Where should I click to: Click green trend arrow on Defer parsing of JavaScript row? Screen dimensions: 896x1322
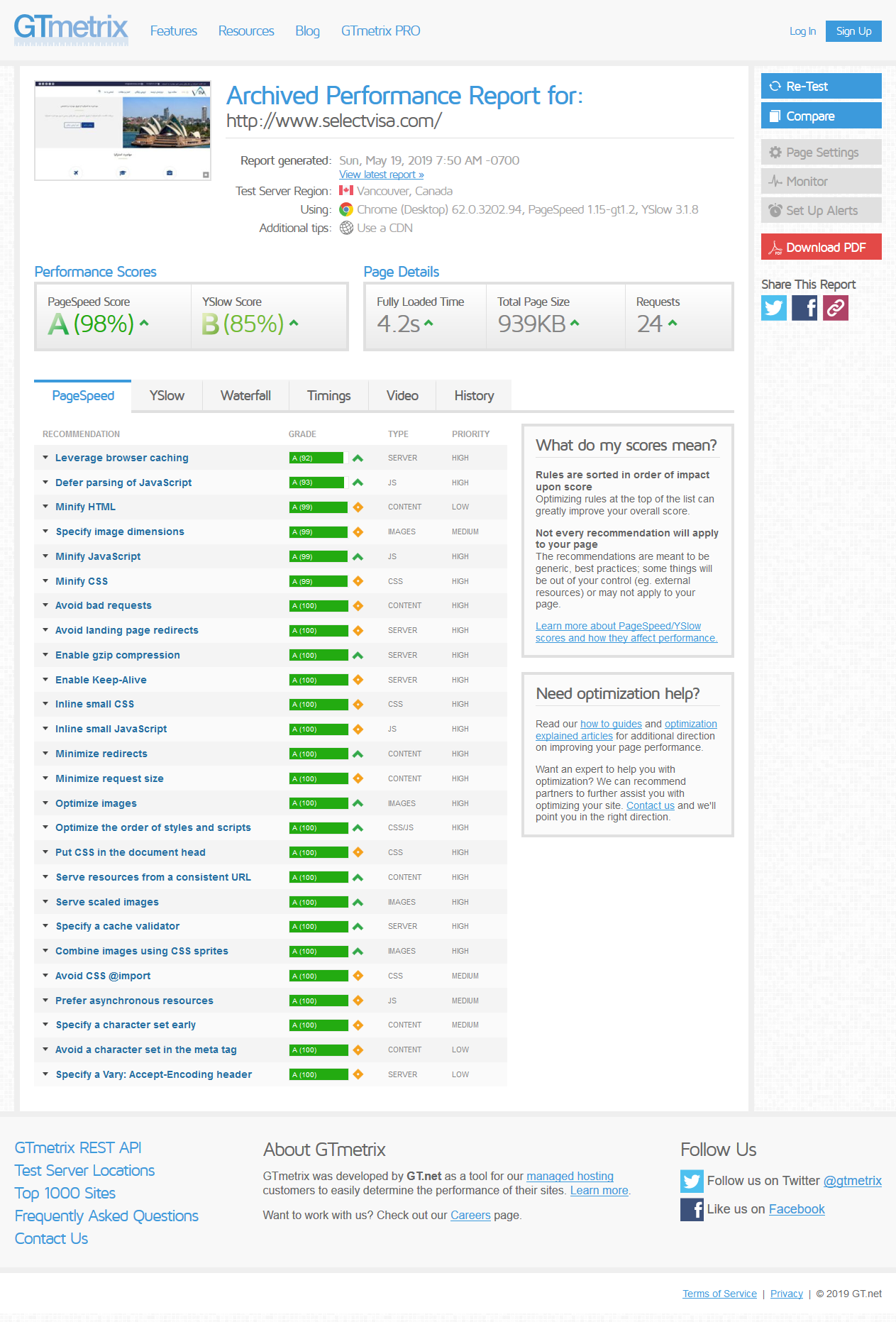tap(358, 483)
